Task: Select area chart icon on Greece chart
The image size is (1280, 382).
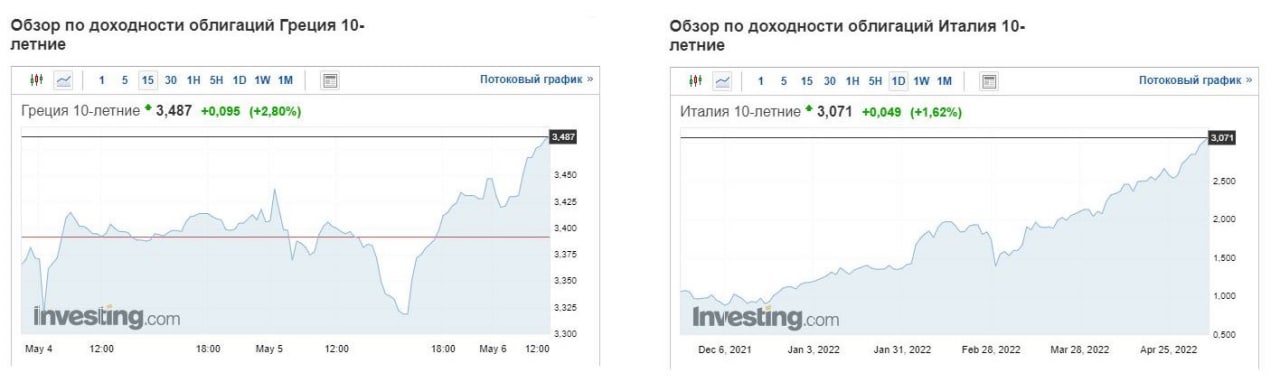Action: 64,80
